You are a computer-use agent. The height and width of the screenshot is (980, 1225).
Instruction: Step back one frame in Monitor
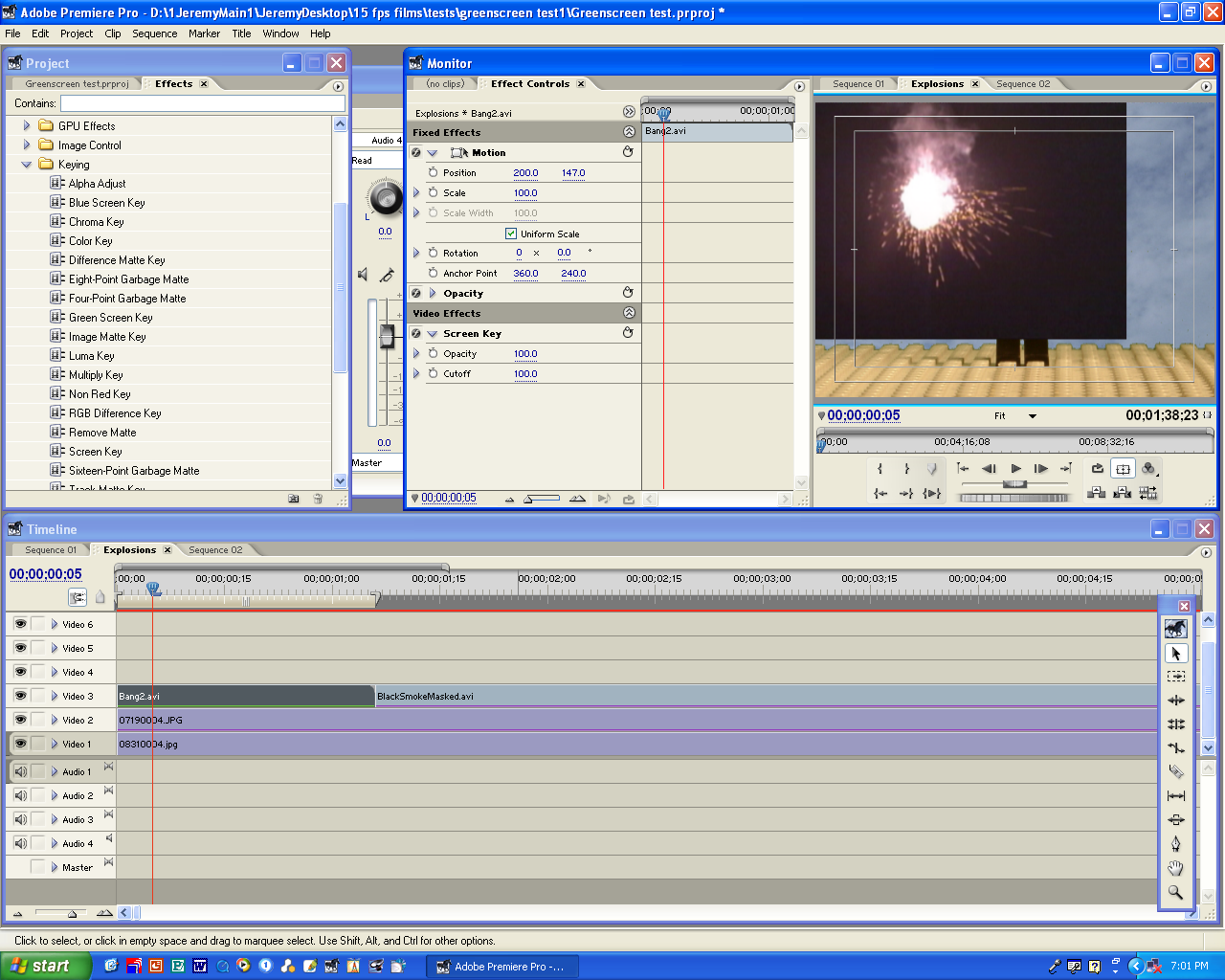point(990,469)
